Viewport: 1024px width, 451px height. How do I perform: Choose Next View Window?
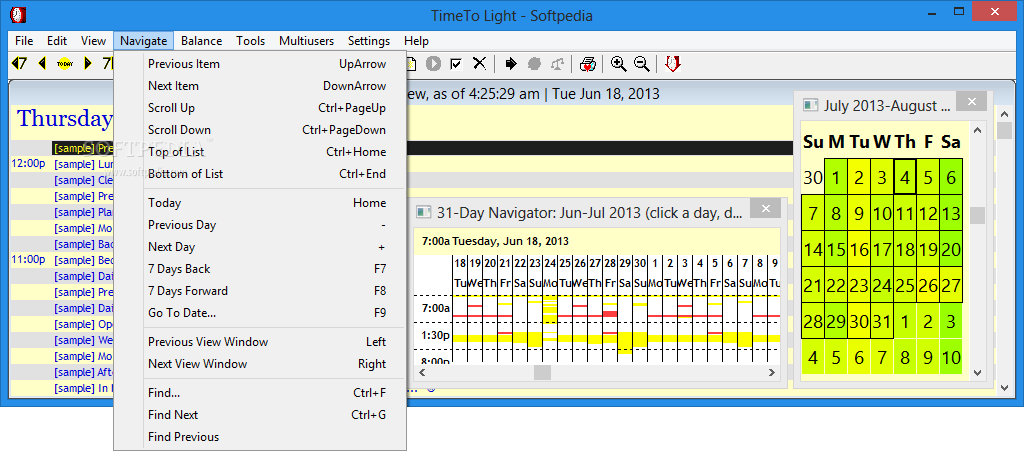pos(260,364)
